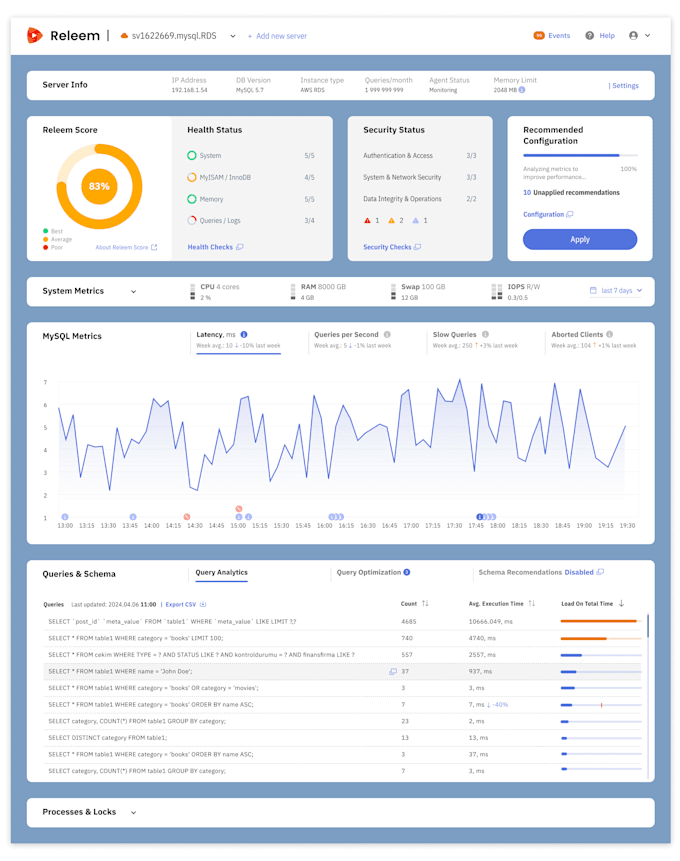
Task: Open the server selector dropdown
Action: coord(233,36)
